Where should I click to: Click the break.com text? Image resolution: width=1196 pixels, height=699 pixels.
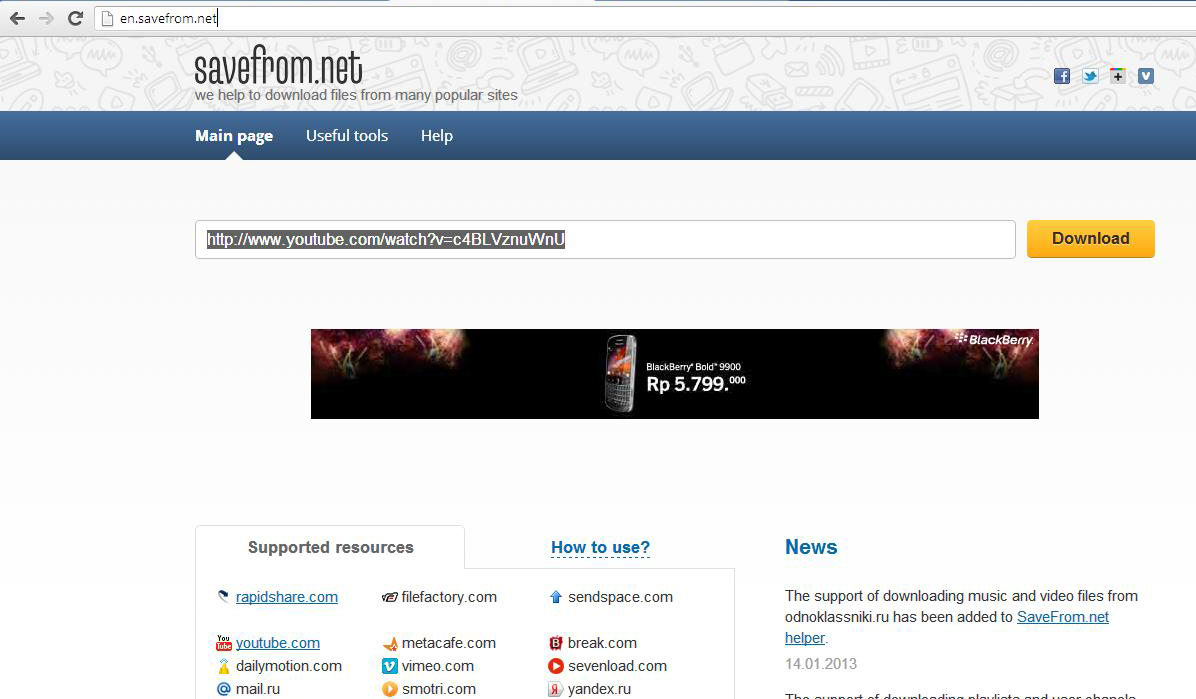click(603, 643)
